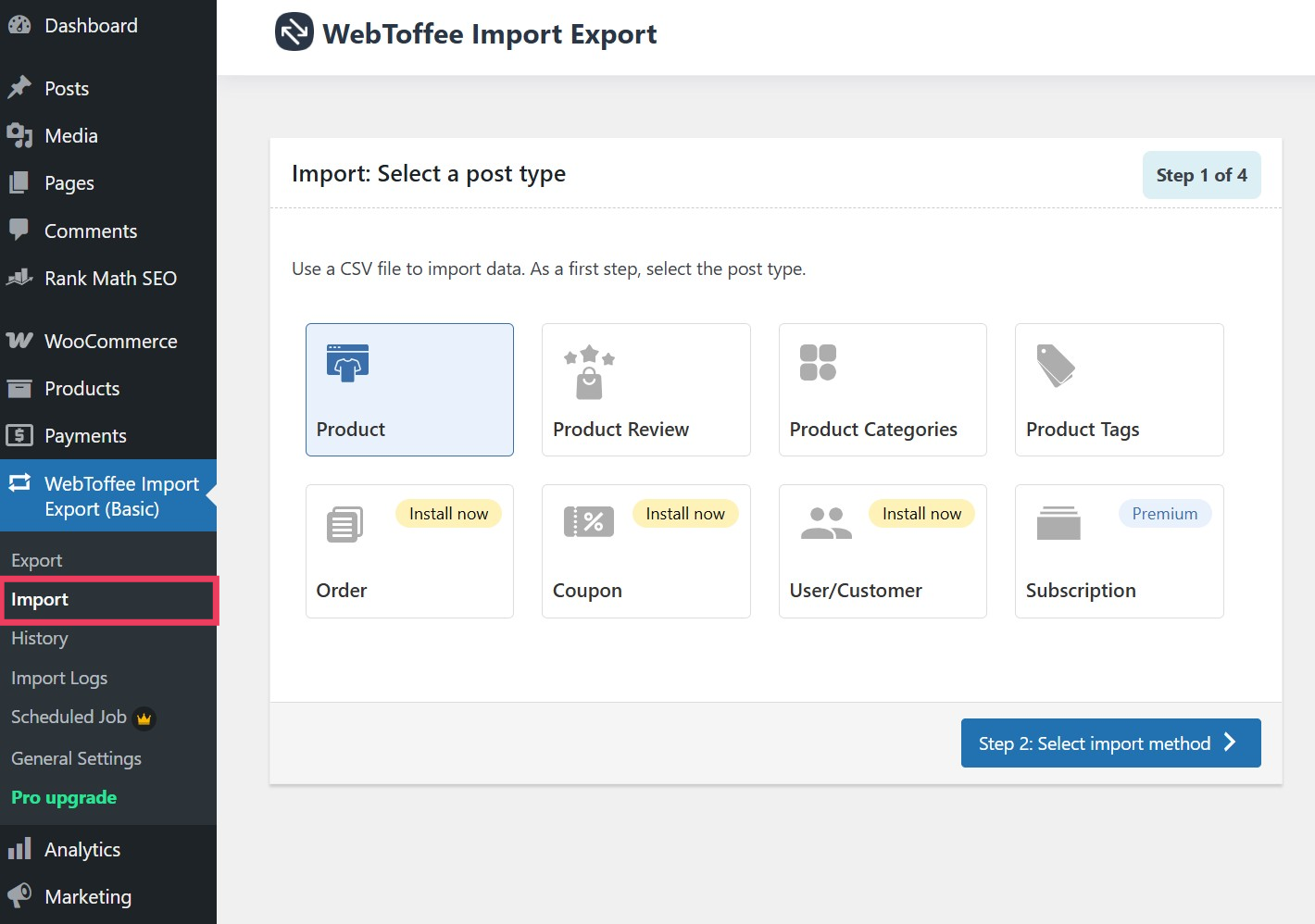Viewport: 1315px width, 924px height.
Task: Go to General Settings
Action: pyautogui.click(x=76, y=758)
